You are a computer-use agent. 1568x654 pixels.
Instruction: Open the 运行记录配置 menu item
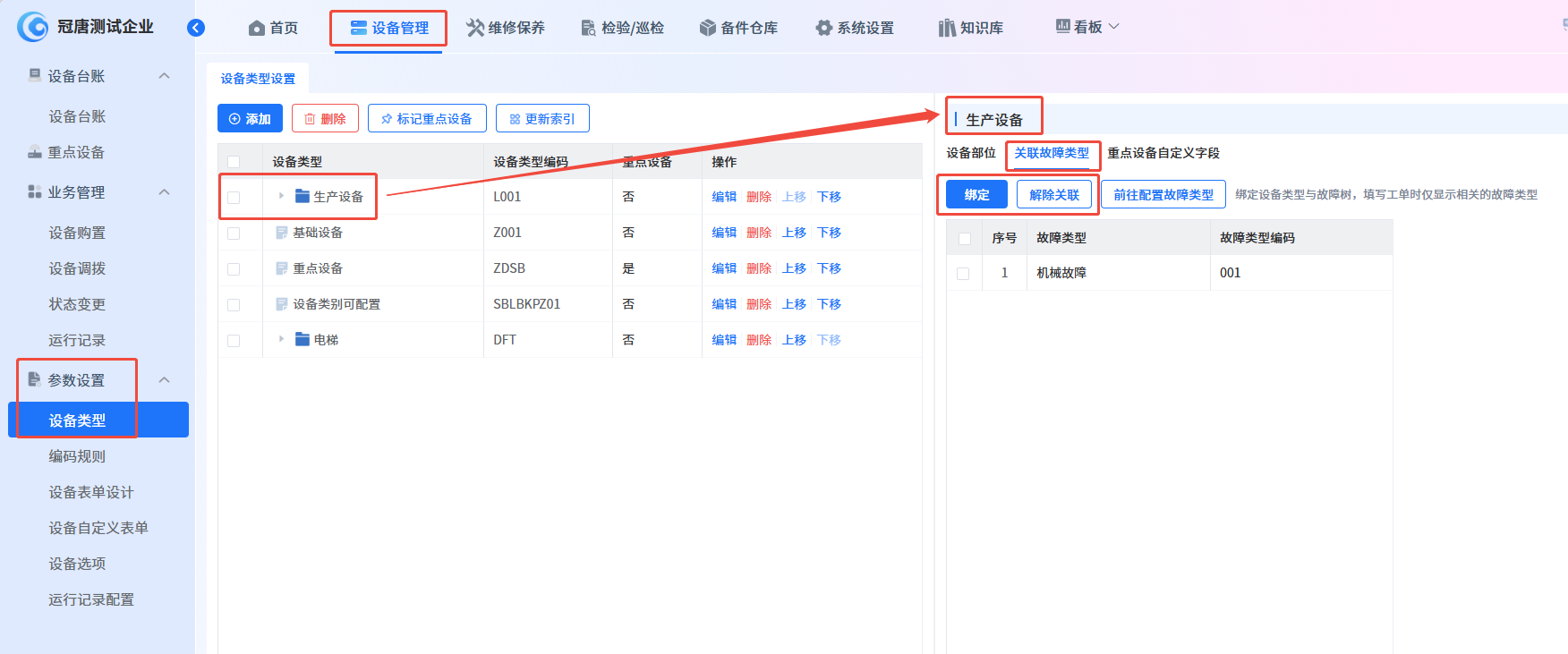pyautogui.click(x=91, y=599)
